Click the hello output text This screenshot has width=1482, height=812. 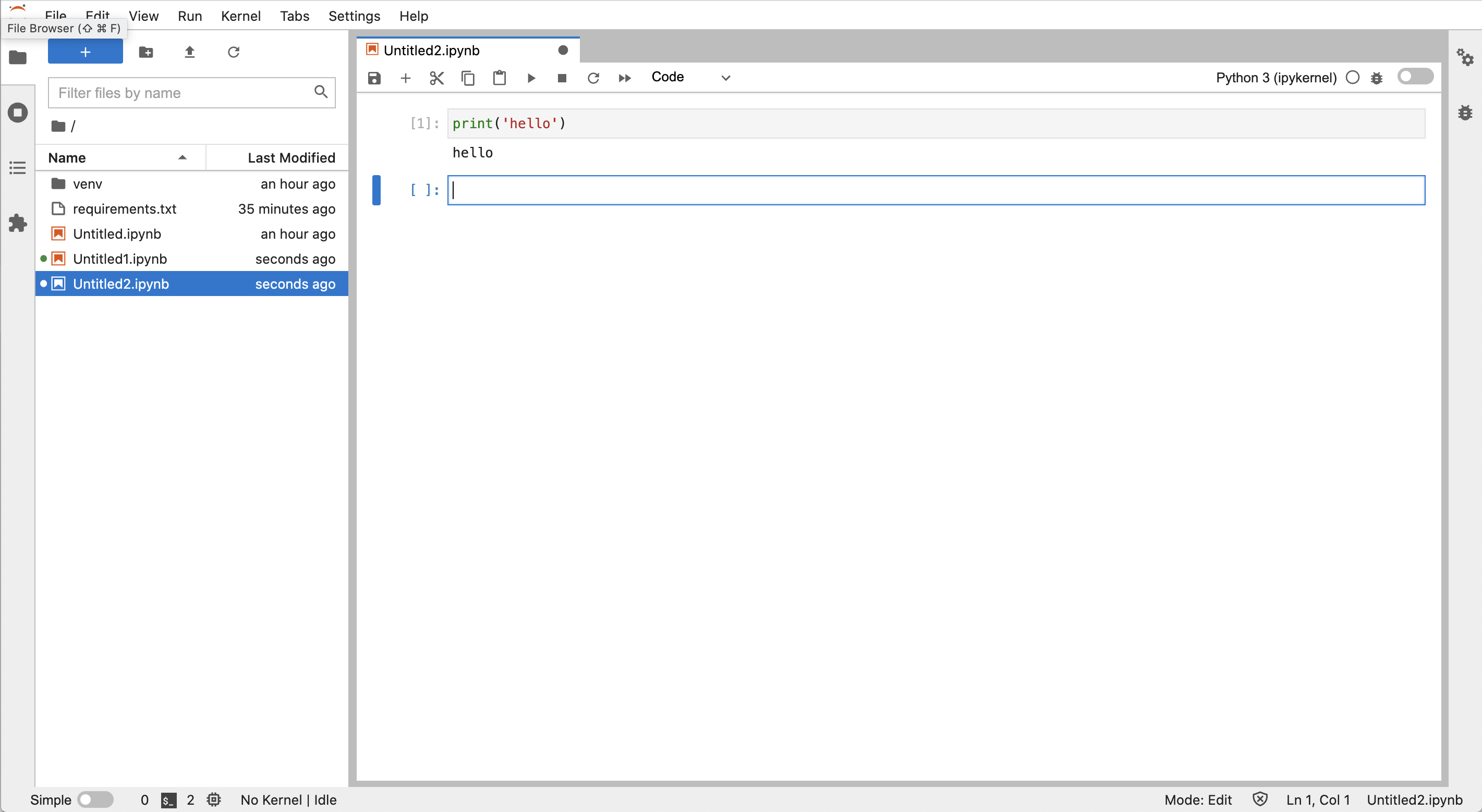click(472, 152)
